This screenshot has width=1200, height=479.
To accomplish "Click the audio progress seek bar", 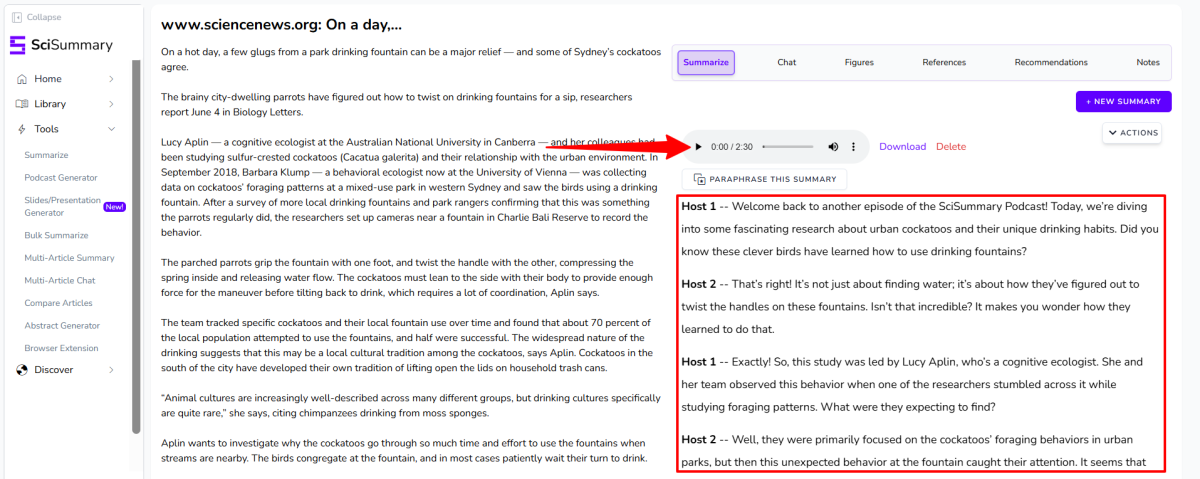I will 788,147.
